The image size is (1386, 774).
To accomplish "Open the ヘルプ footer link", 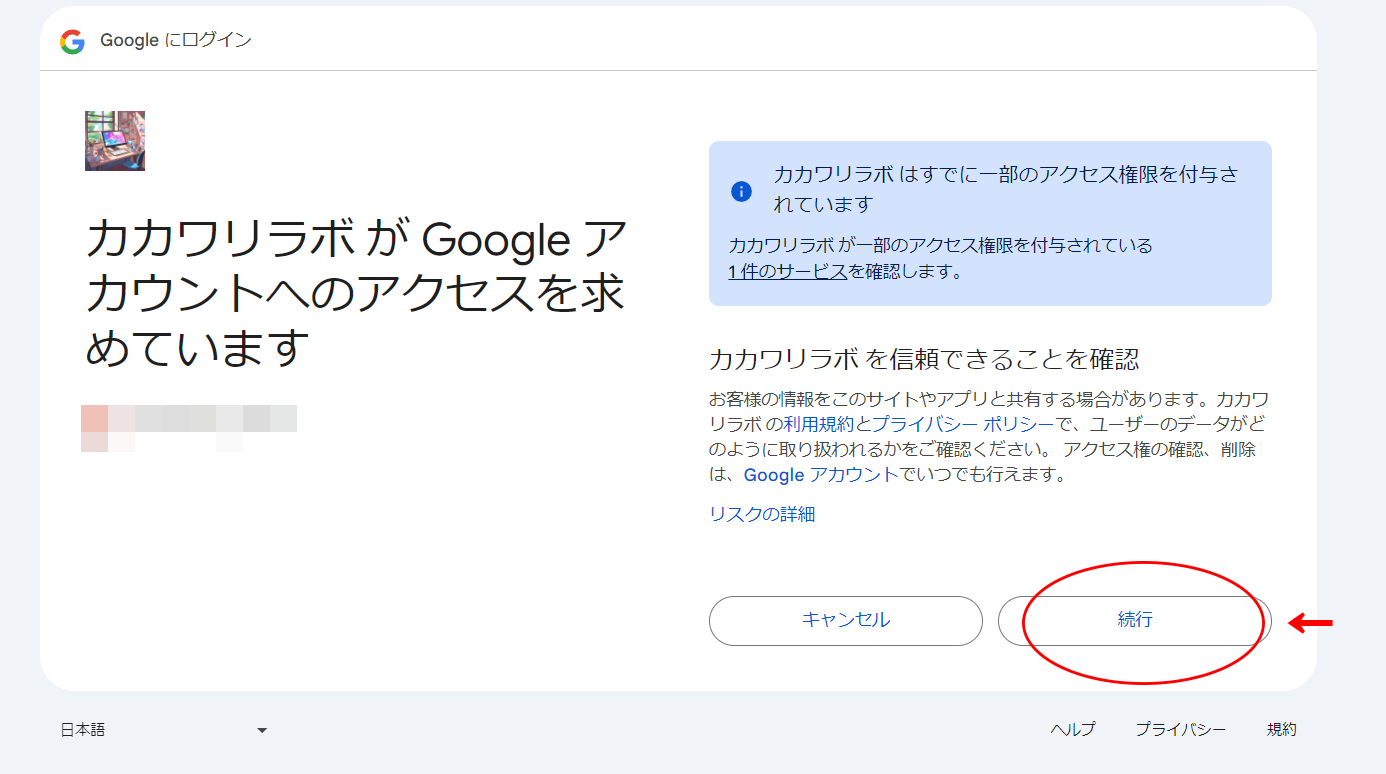I will (x=1073, y=730).
